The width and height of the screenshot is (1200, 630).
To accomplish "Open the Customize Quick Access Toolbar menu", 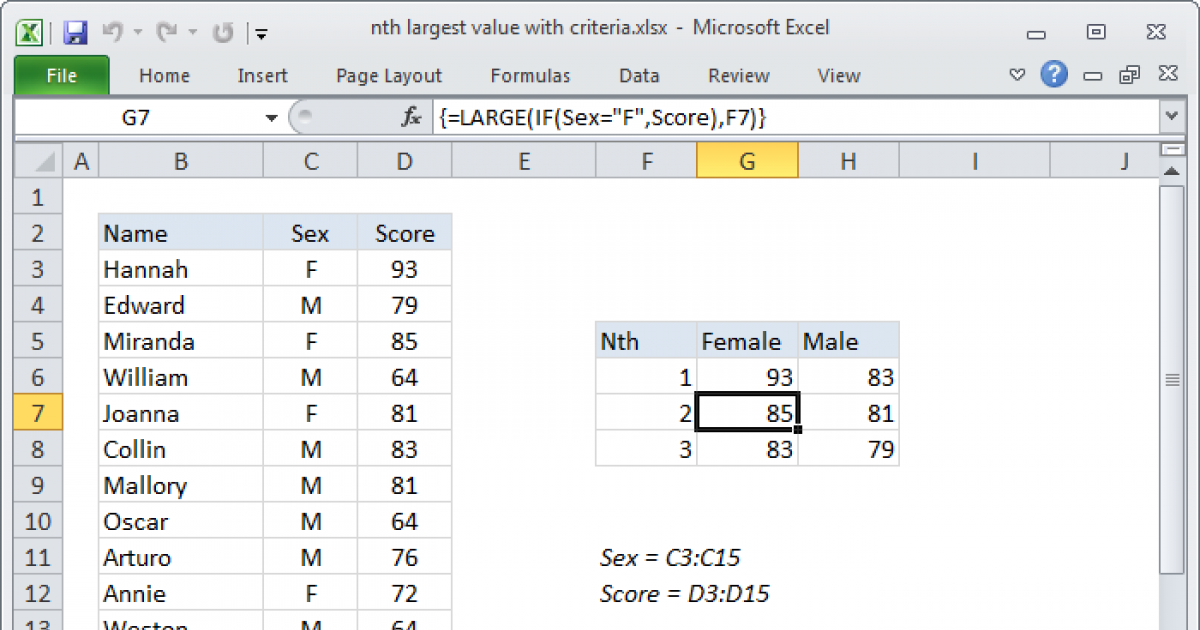I will pyautogui.click(x=261, y=34).
